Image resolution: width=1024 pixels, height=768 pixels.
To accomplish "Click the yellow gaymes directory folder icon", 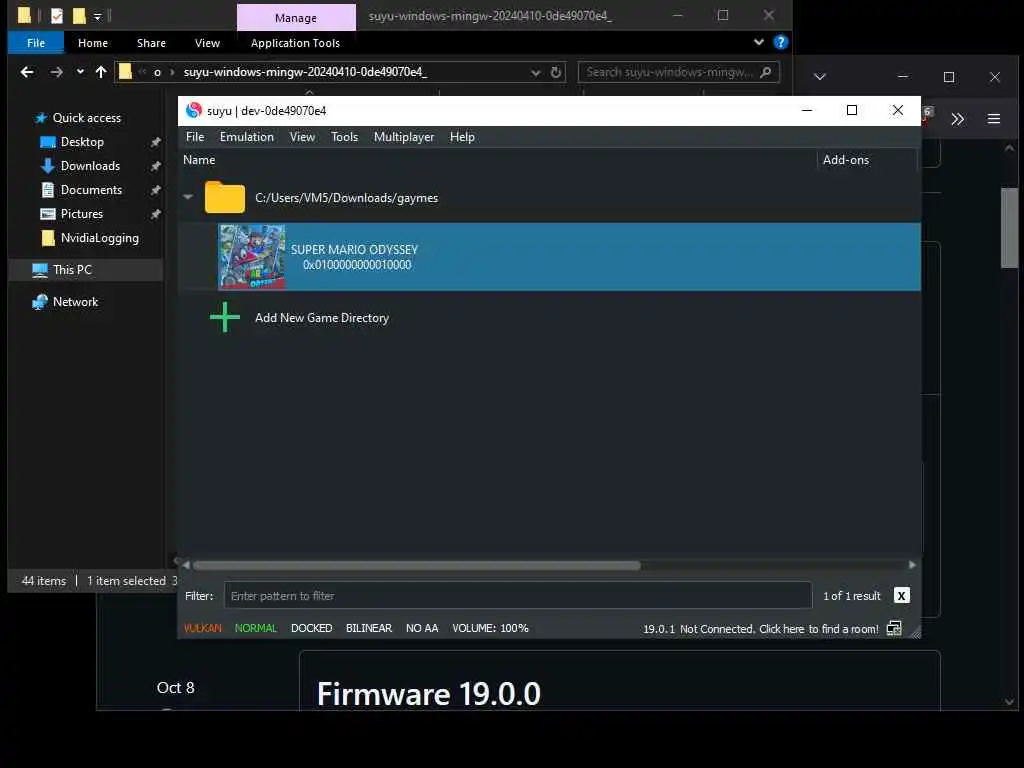I will coord(225,197).
